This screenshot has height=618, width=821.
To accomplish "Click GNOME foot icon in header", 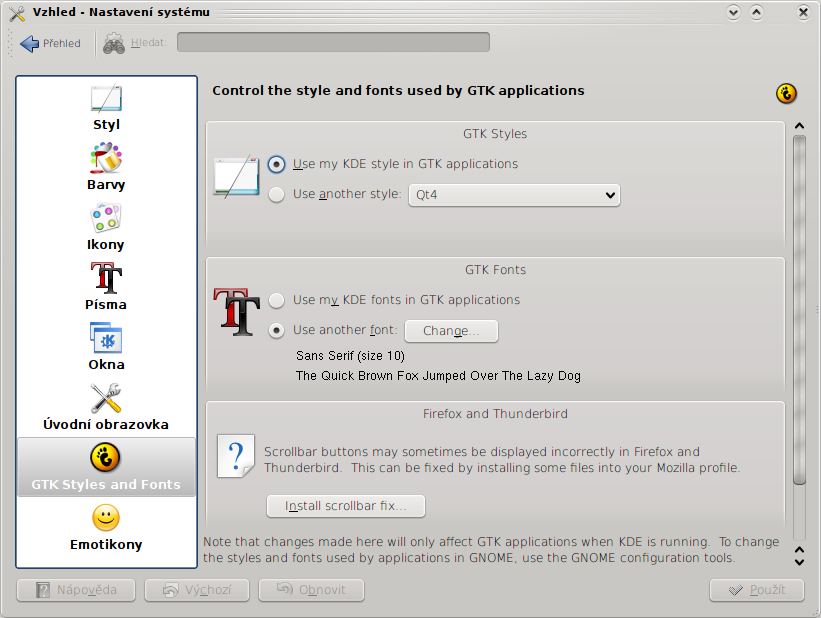I will 786,94.
